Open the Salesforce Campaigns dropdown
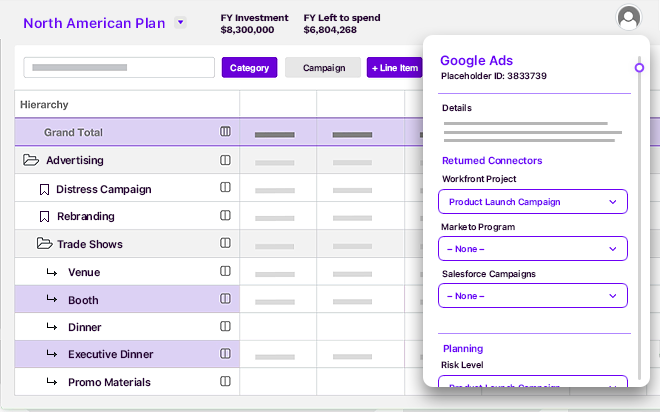Image resolution: width=660 pixels, height=412 pixels. click(x=533, y=296)
